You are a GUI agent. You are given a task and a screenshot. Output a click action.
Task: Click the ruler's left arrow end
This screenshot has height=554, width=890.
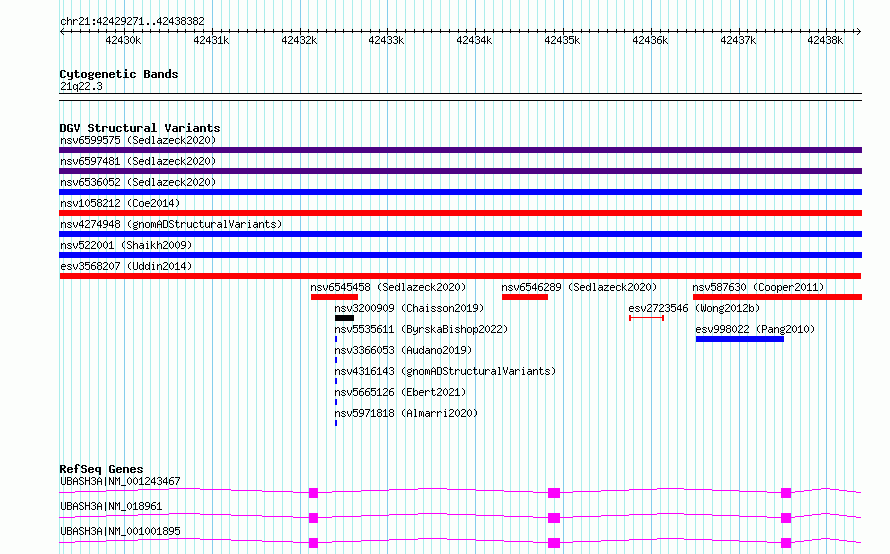click(x=62, y=32)
